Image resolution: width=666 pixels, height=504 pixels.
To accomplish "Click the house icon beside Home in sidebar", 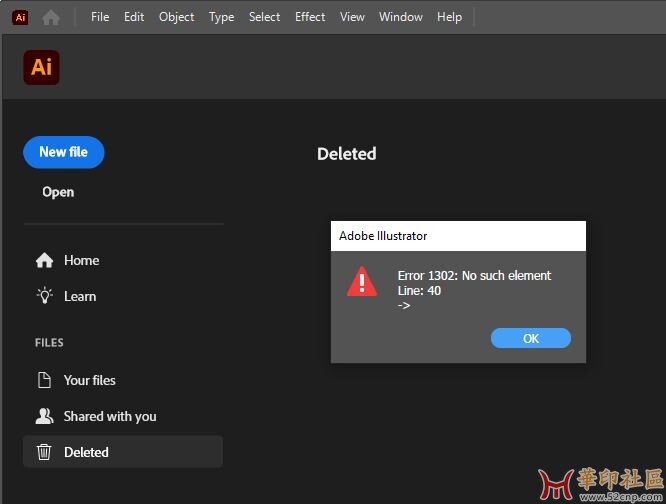I will pos(45,260).
